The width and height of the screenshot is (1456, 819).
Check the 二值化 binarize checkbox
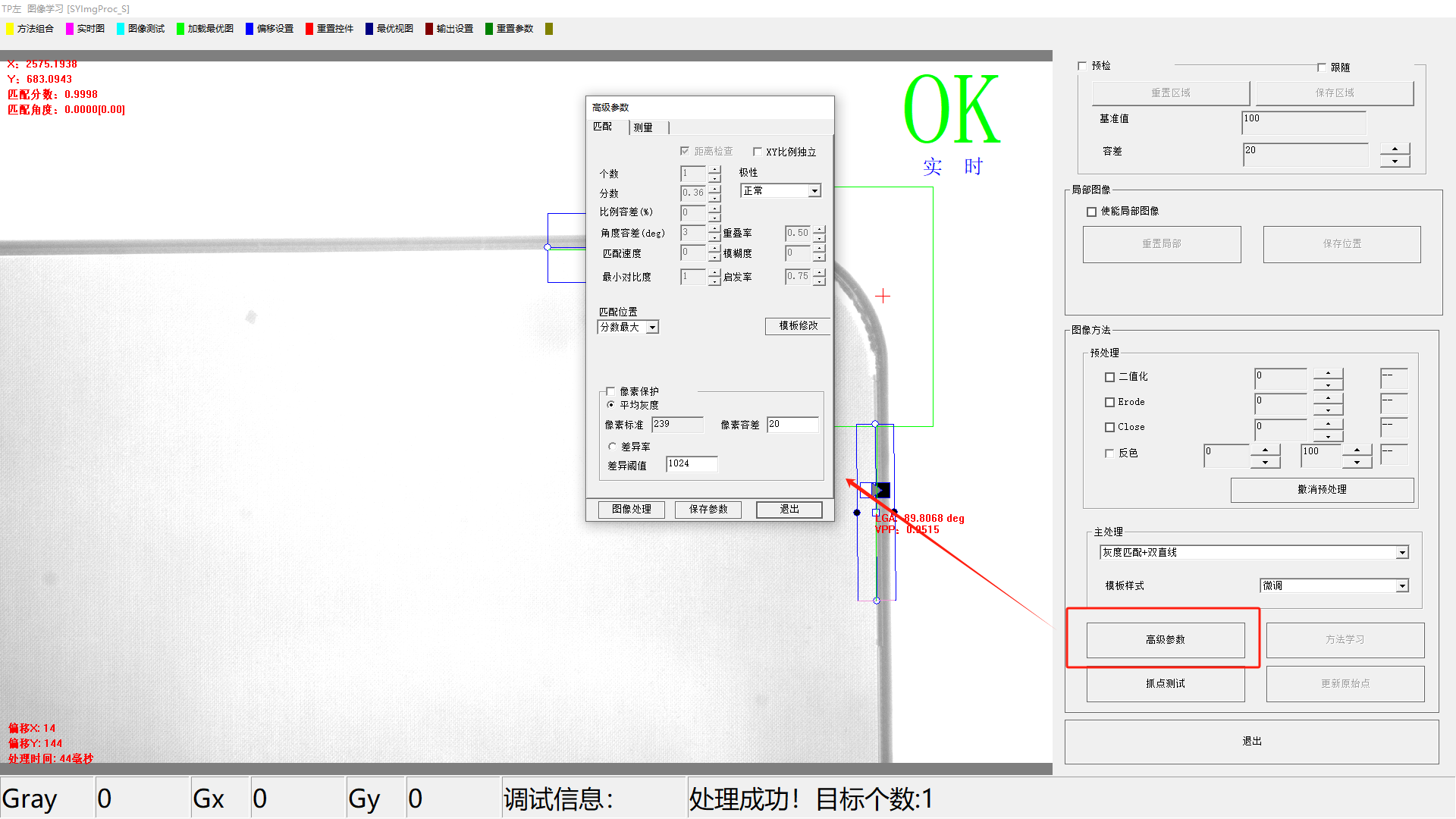coord(1109,377)
